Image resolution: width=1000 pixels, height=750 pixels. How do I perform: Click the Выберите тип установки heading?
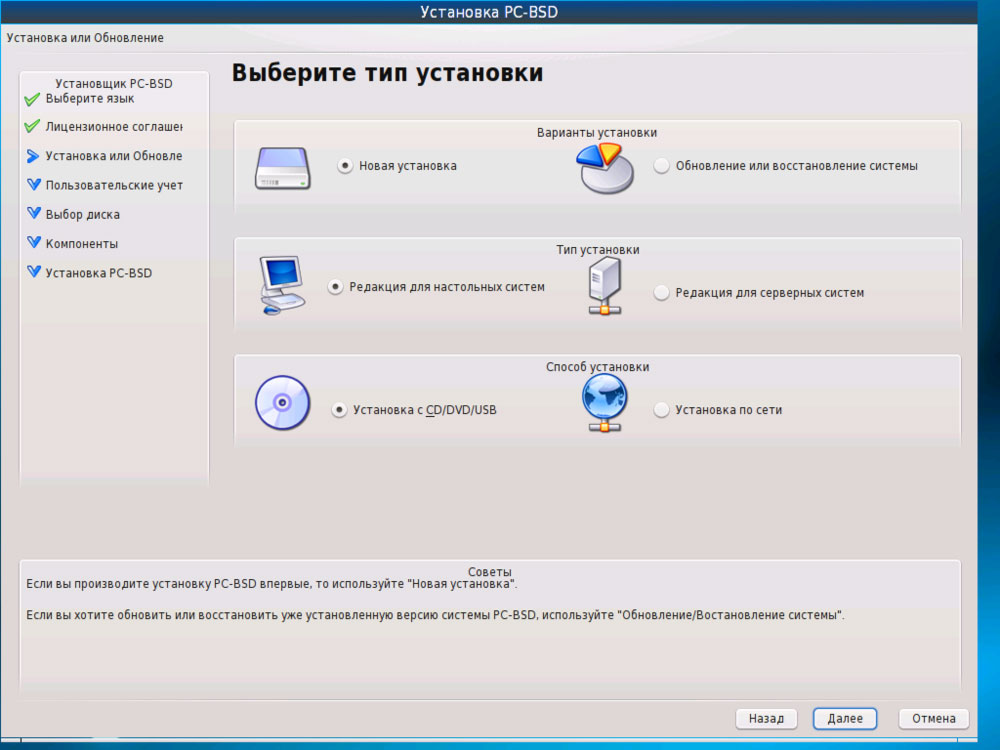[x=387, y=73]
